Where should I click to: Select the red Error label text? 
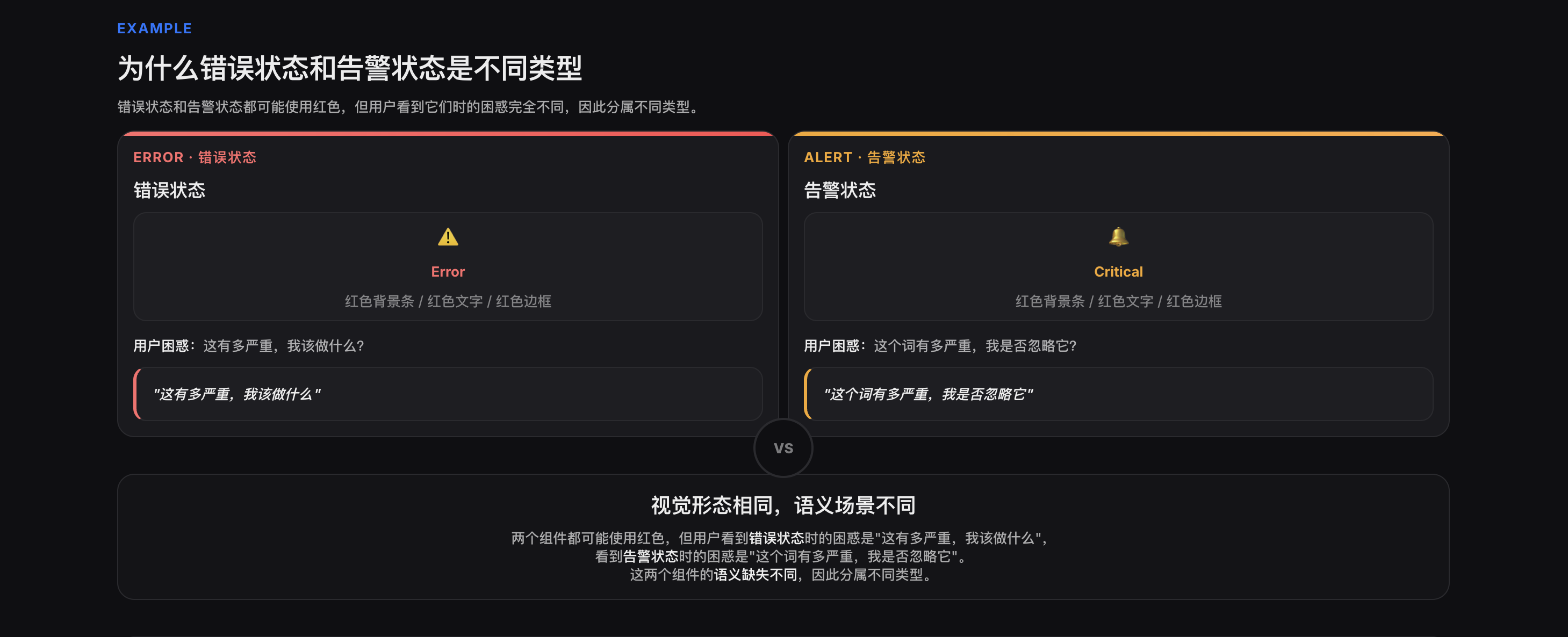(448, 272)
